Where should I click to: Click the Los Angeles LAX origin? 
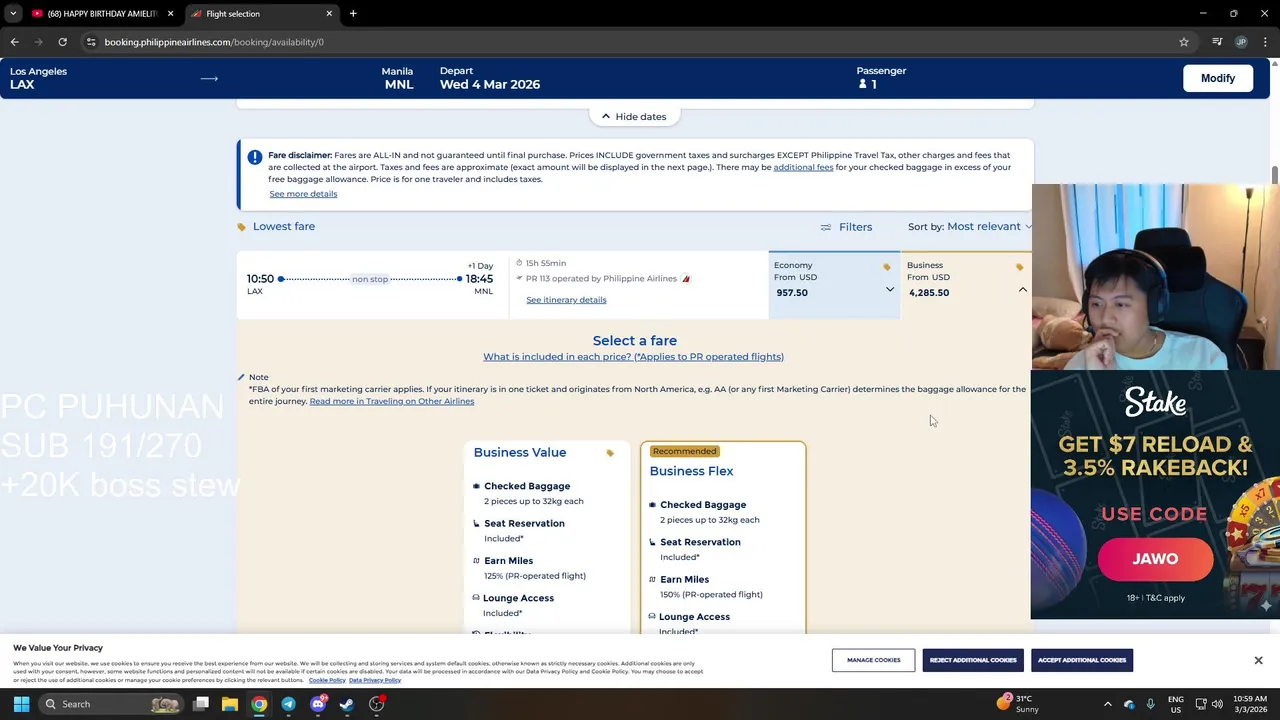[38, 78]
